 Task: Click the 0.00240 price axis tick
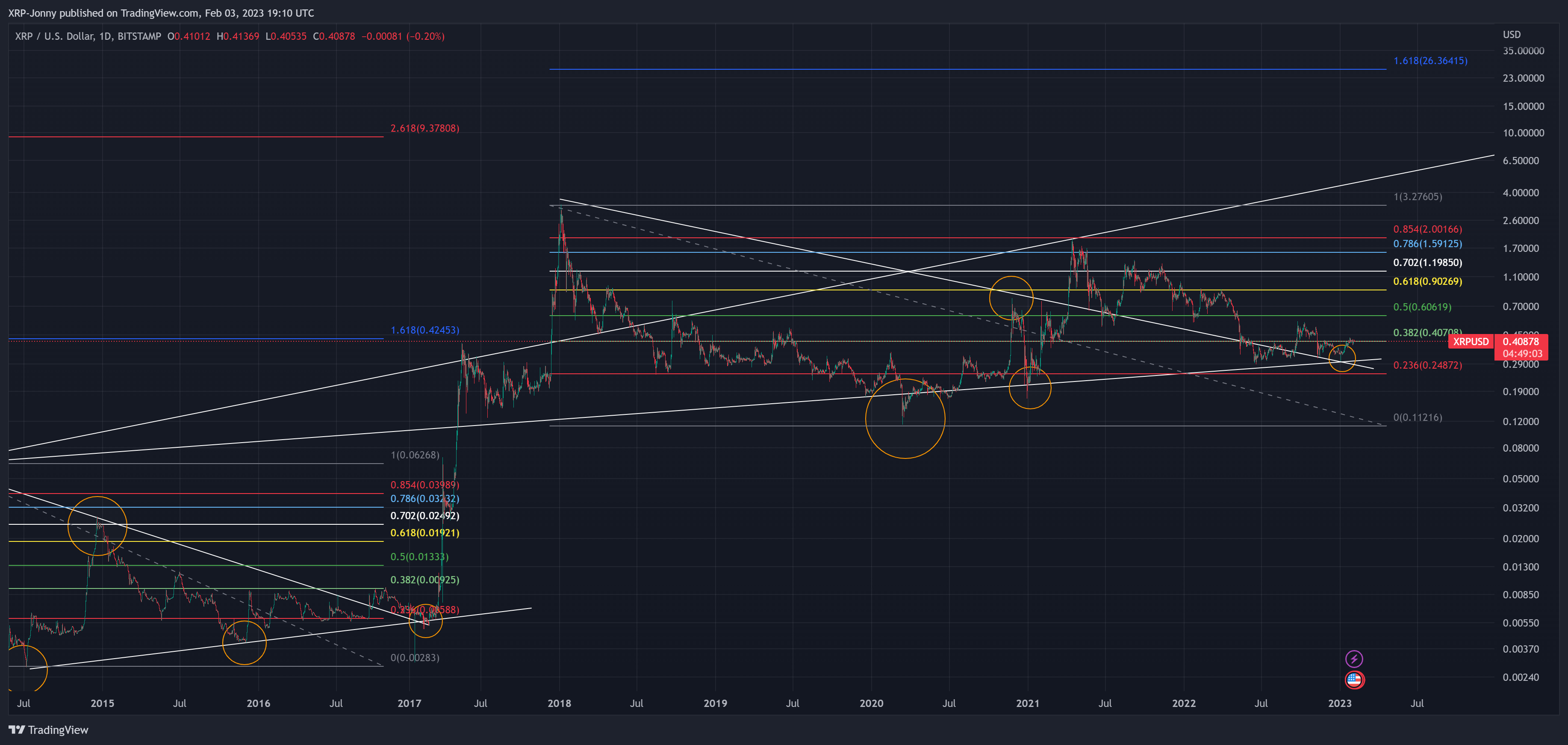(x=1521, y=677)
